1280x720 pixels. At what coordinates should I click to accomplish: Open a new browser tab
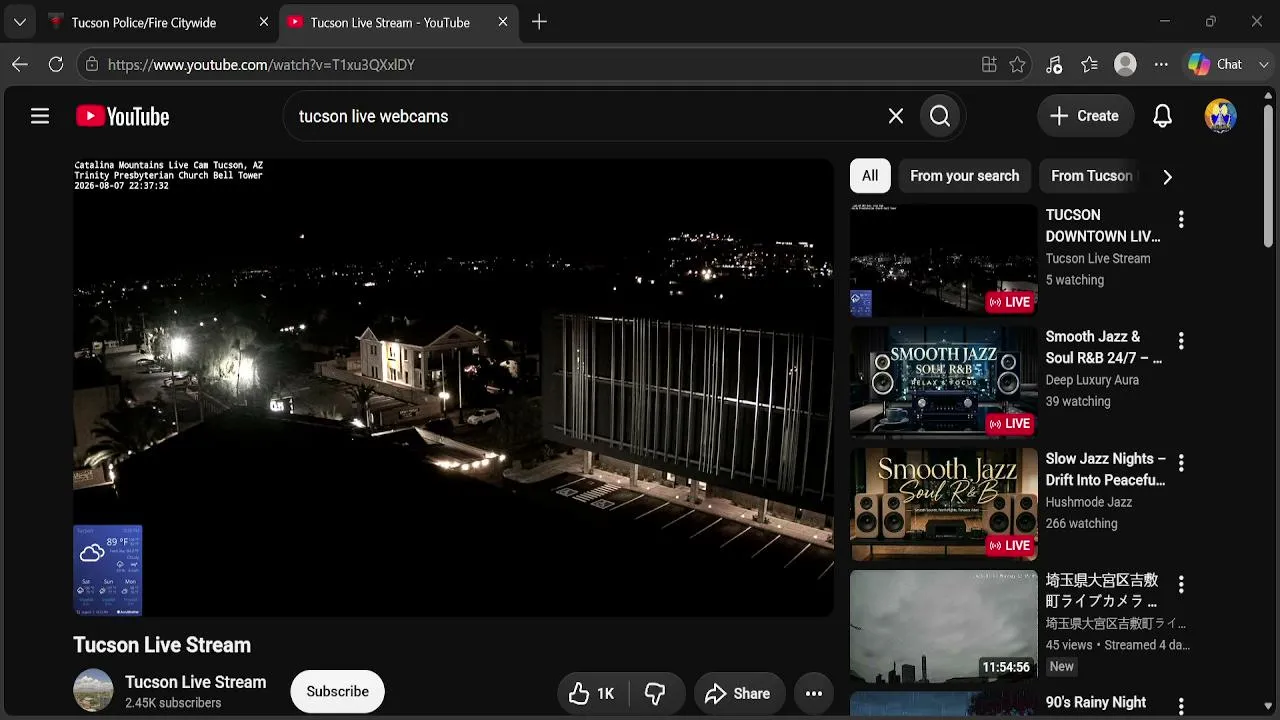point(539,22)
